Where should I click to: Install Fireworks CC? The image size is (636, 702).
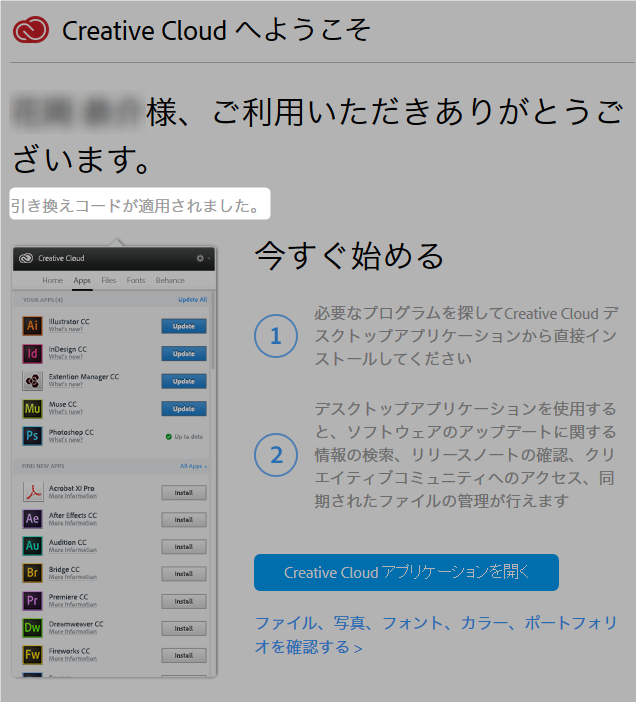point(184,655)
